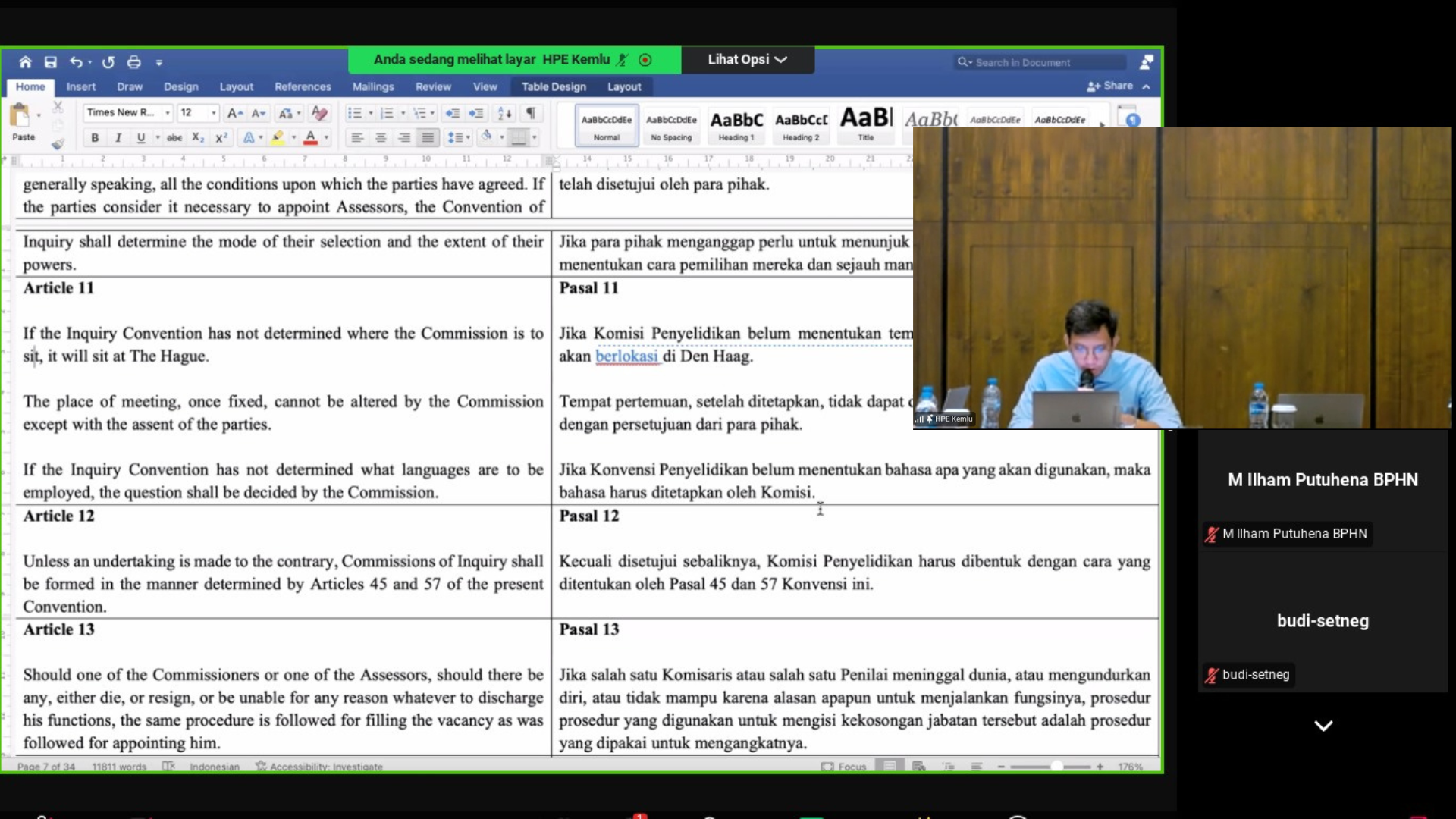Open line spacing options
This screenshot has width=1456, height=819.
pyautogui.click(x=458, y=137)
